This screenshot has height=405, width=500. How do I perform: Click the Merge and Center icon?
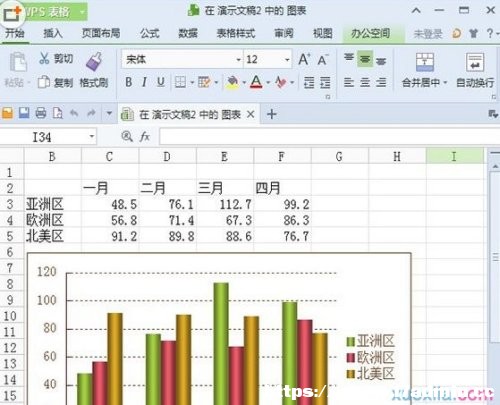point(425,62)
